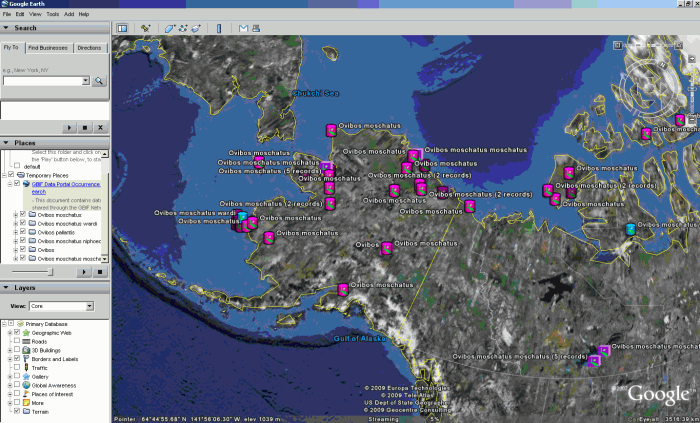700x423 pixels.
Task: Click the Traffic light layer icon
Action: pos(26,368)
